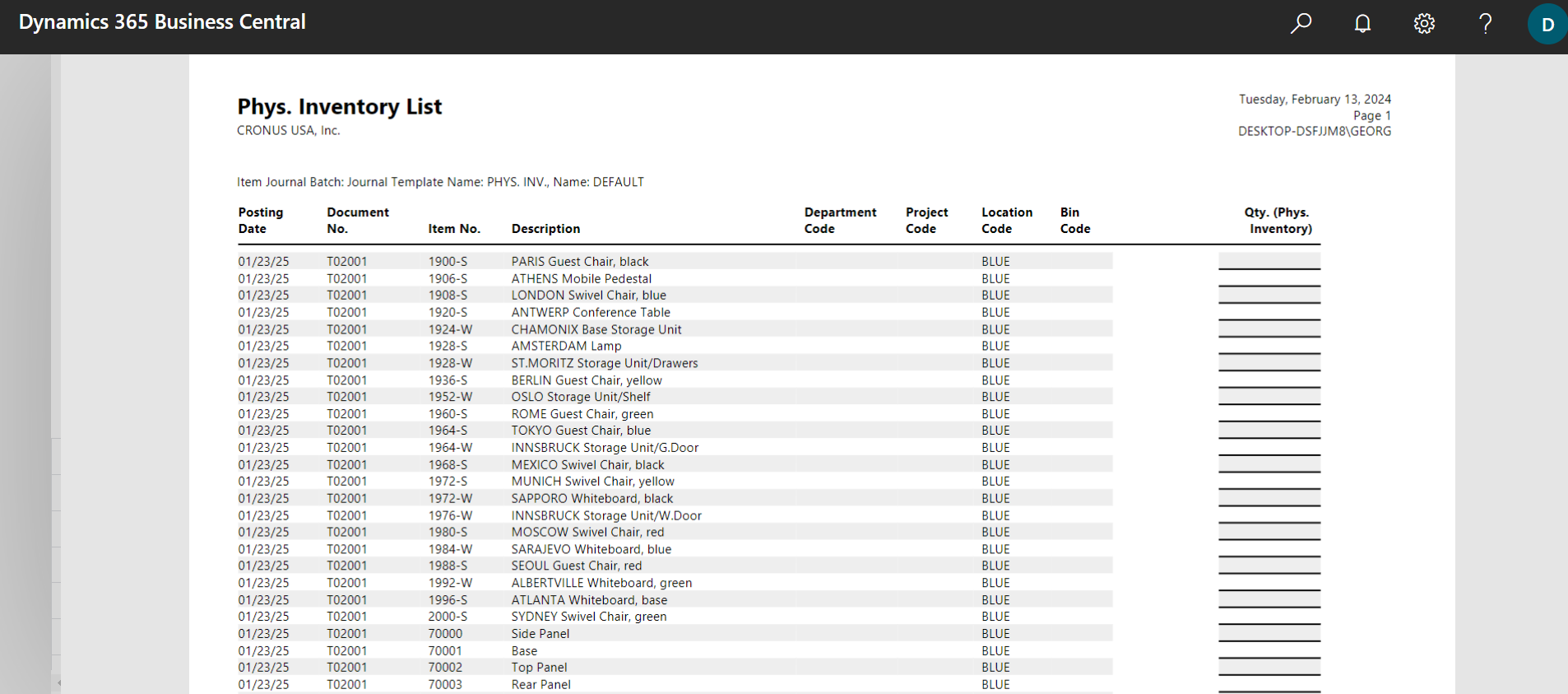Screen dimensions: 1568x694
Task: Click the DESKTOP-DSFJJM8\GEORG user text
Action: point(1315,131)
